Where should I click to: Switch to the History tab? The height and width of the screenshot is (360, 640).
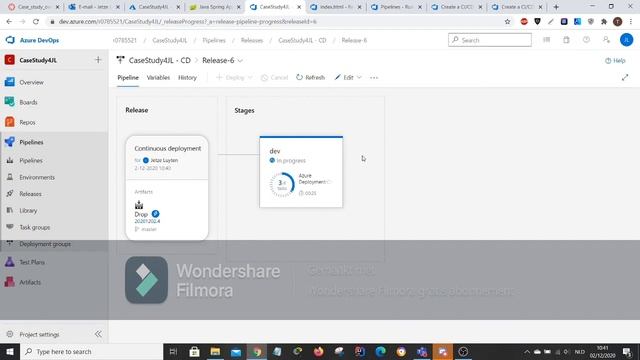(187, 78)
